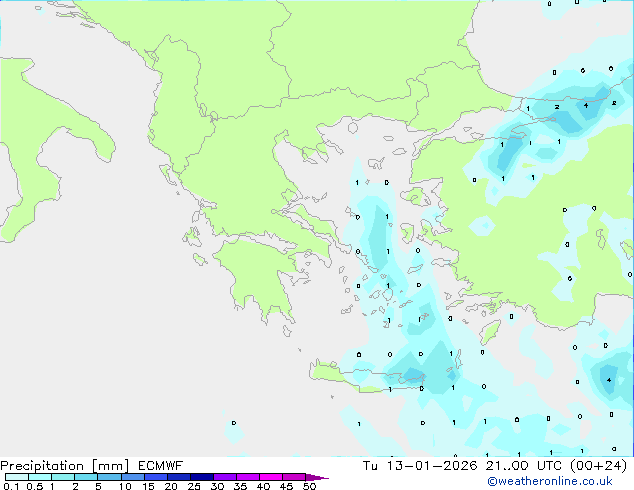Click the 35–40 mm violet legend swatch
This screenshot has height=490, width=634.
coord(247,477)
